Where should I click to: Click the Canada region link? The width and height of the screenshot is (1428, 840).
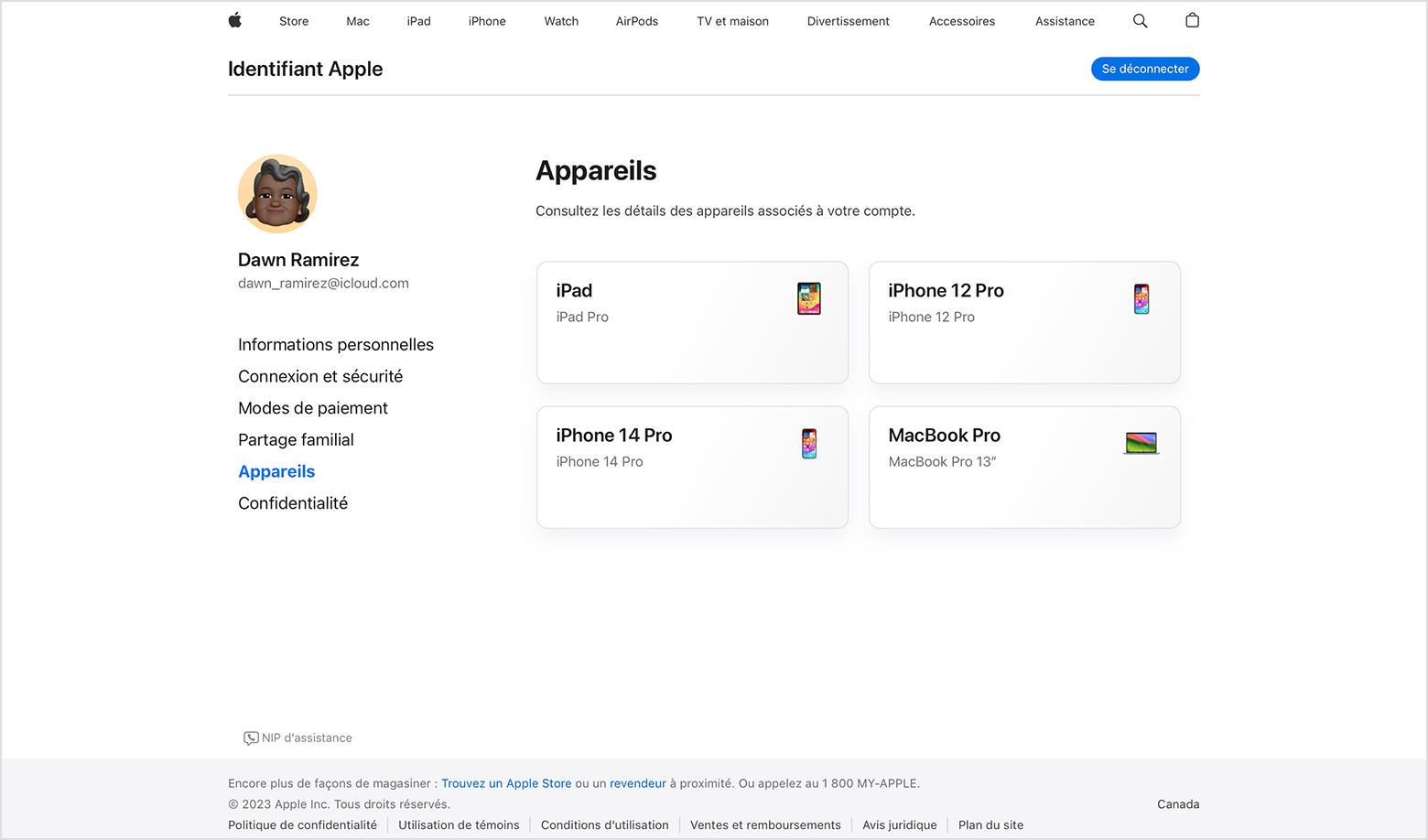tap(1178, 804)
